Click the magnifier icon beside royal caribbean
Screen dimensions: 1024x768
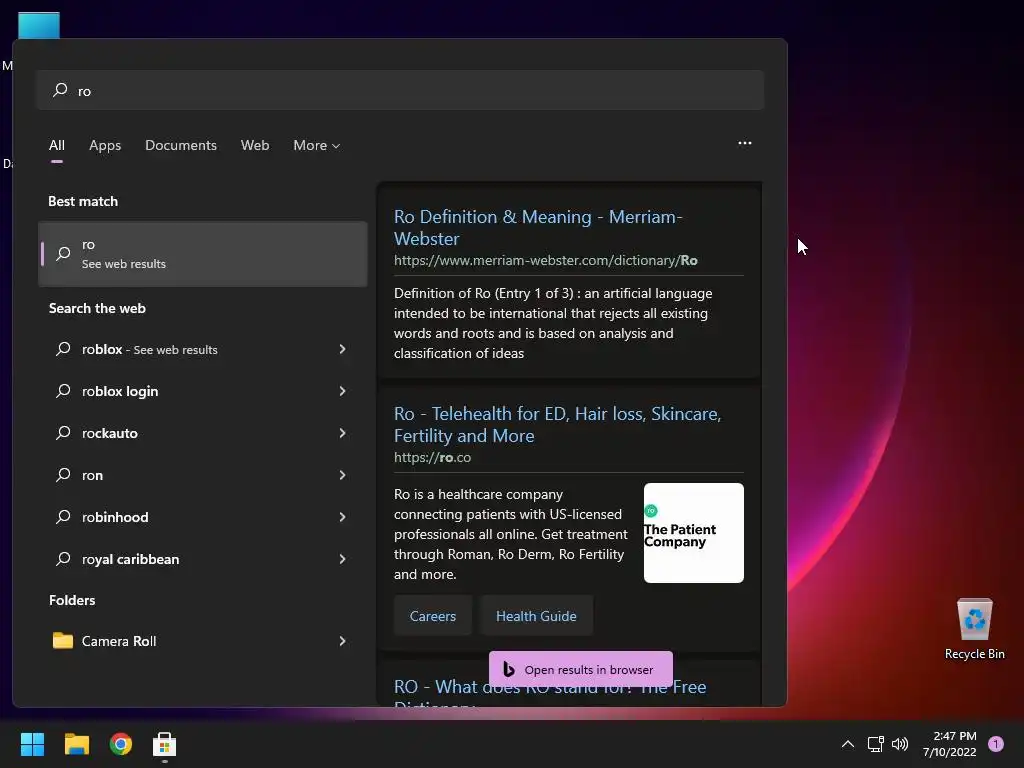63,559
